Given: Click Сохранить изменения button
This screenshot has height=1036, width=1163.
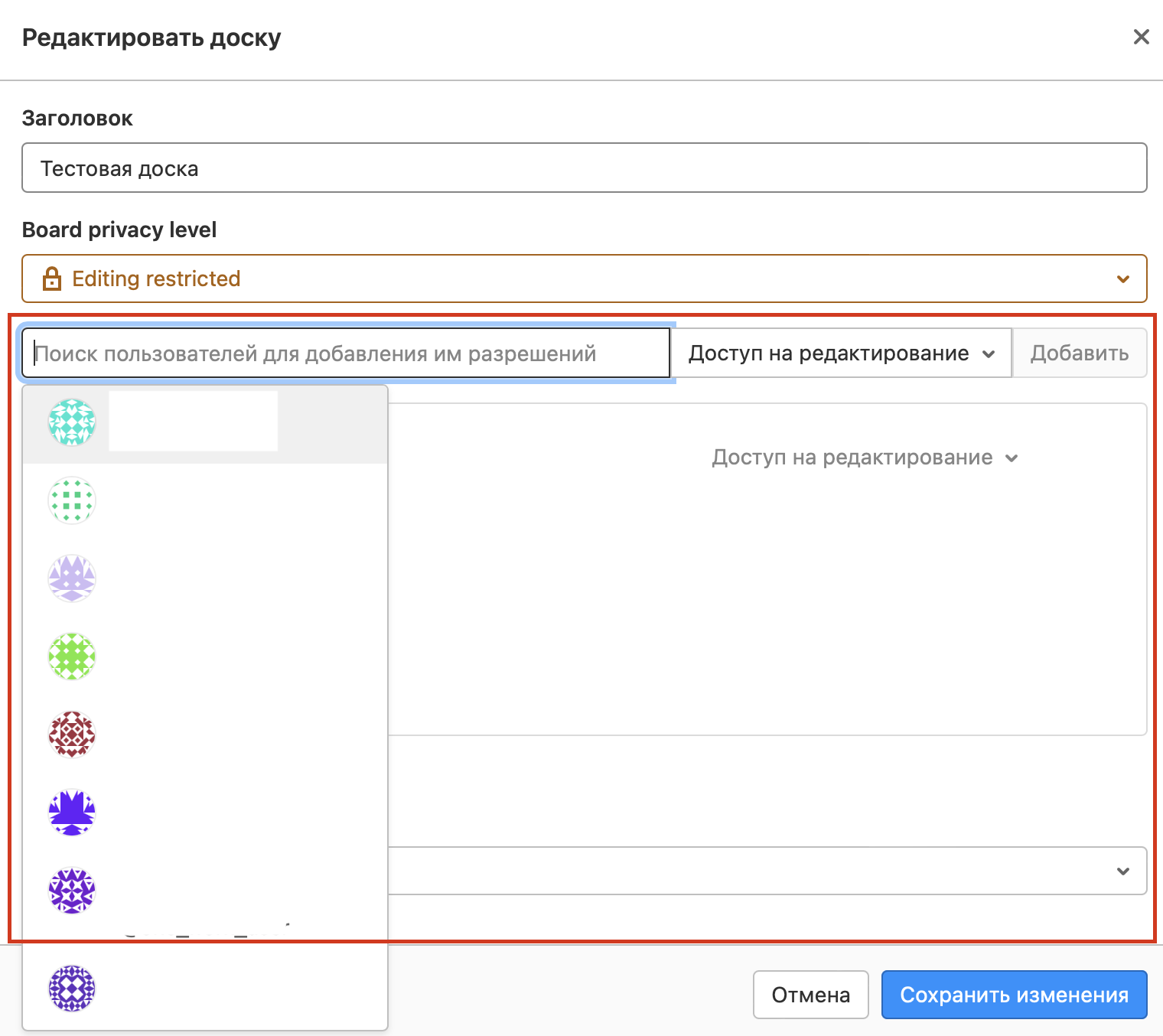Looking at the screenshot, I should tap(1014, 995).
